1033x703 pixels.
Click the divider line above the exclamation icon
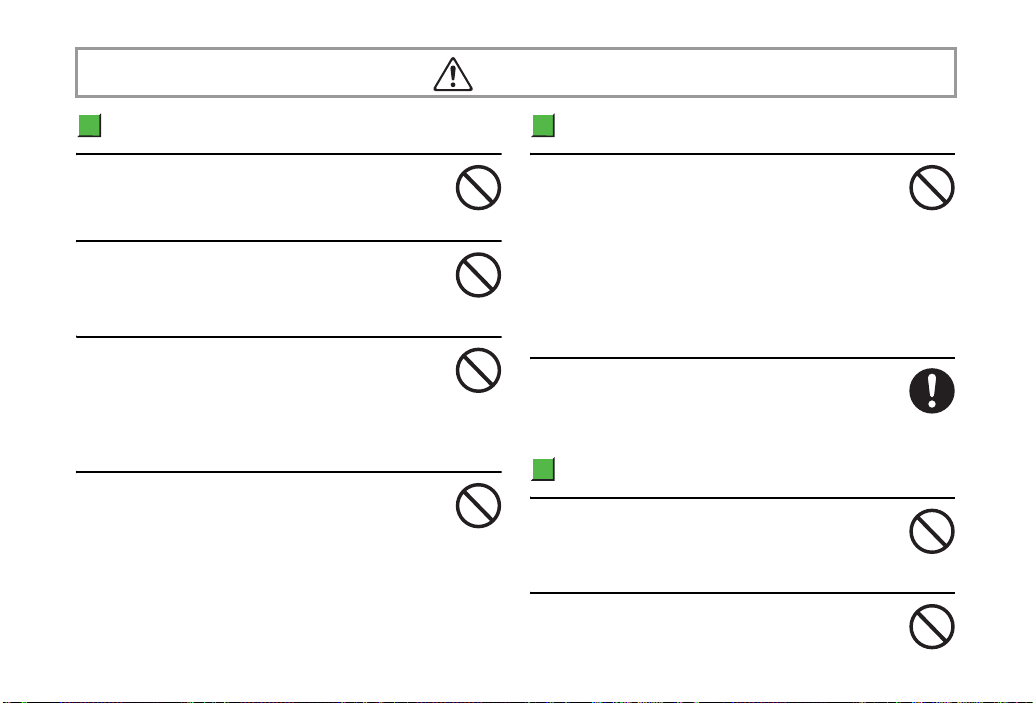(x=742, y=358)
